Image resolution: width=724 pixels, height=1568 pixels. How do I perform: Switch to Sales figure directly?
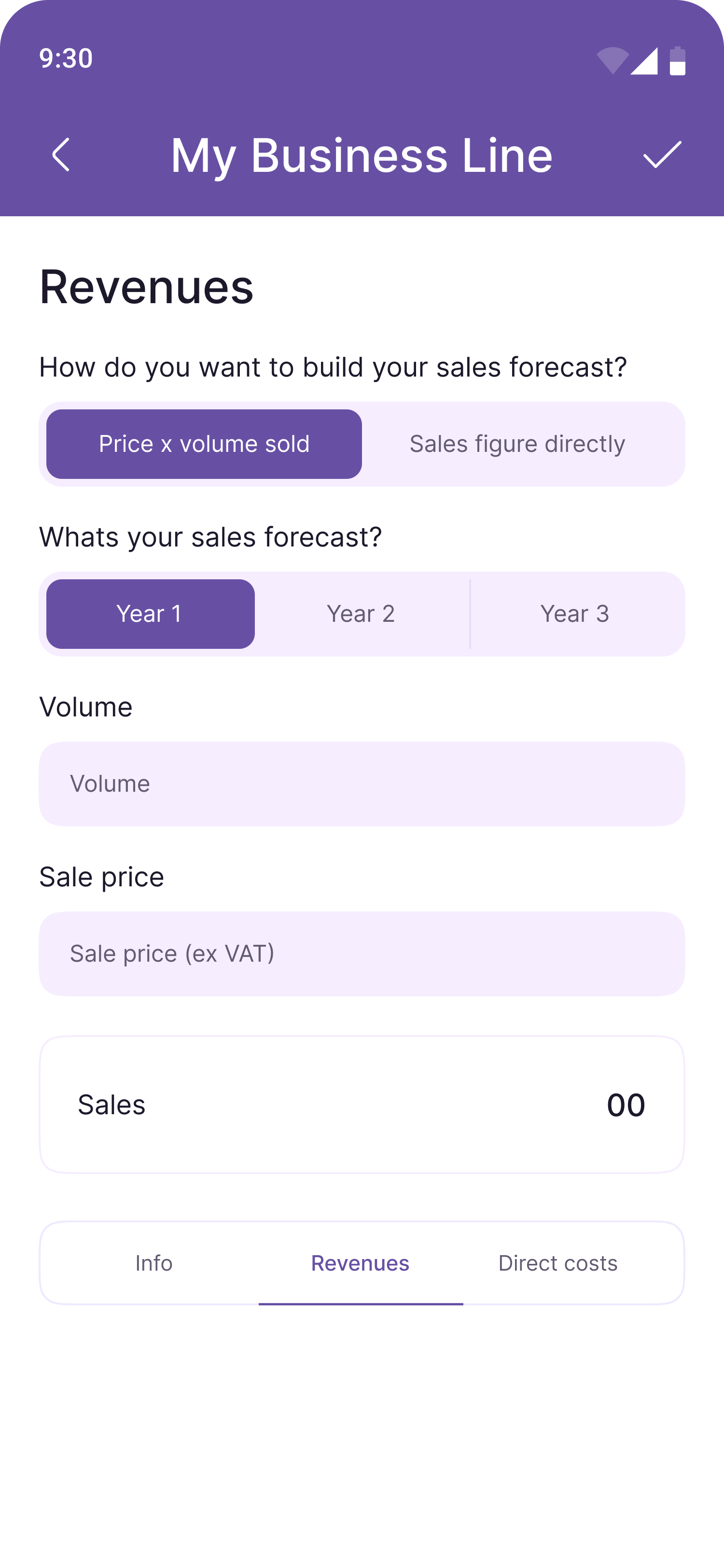[517, 444]
